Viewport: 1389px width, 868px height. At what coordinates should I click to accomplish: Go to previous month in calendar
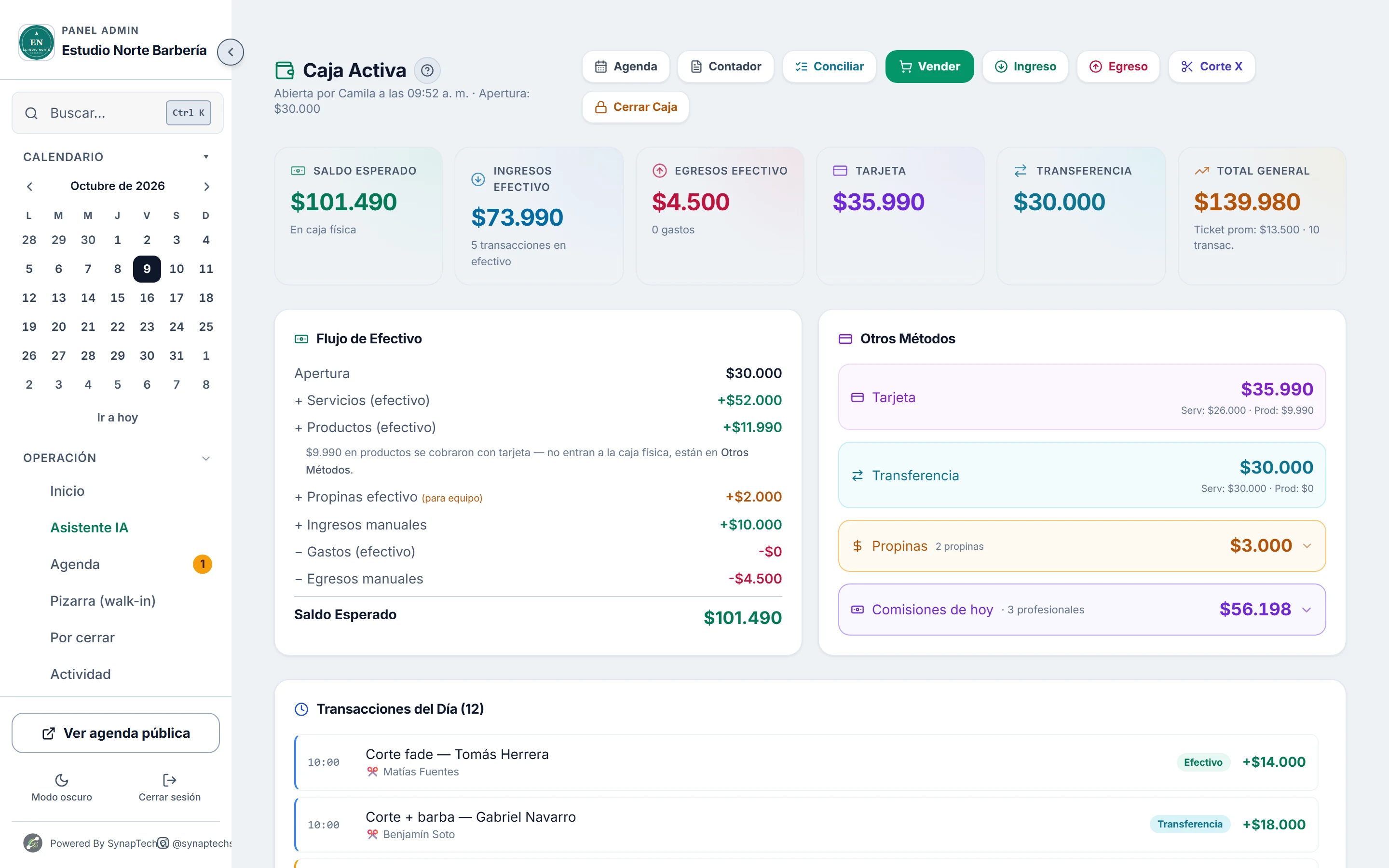[x=30, y=187]
